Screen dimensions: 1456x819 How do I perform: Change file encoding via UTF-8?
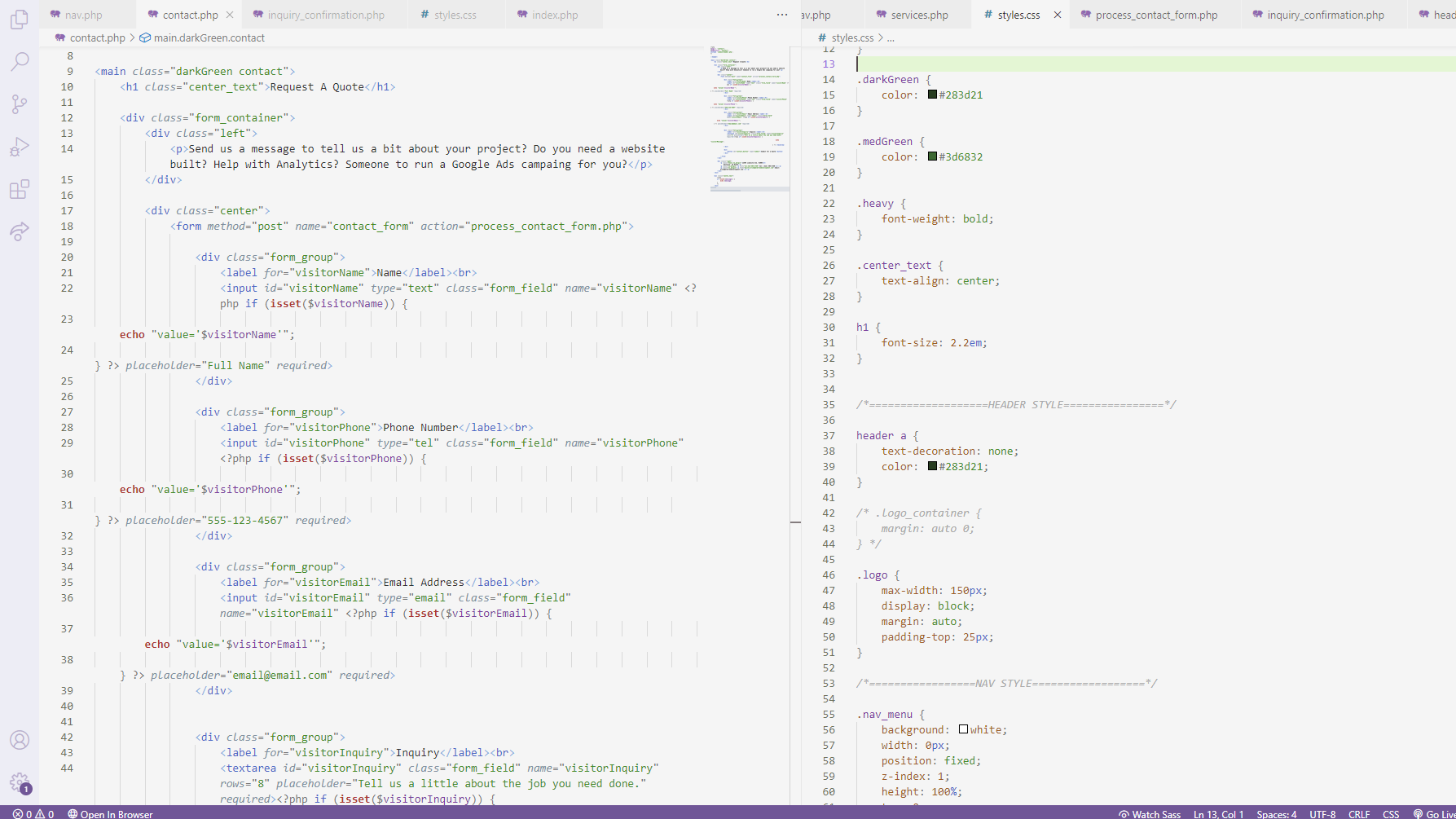coord(1322,813)
